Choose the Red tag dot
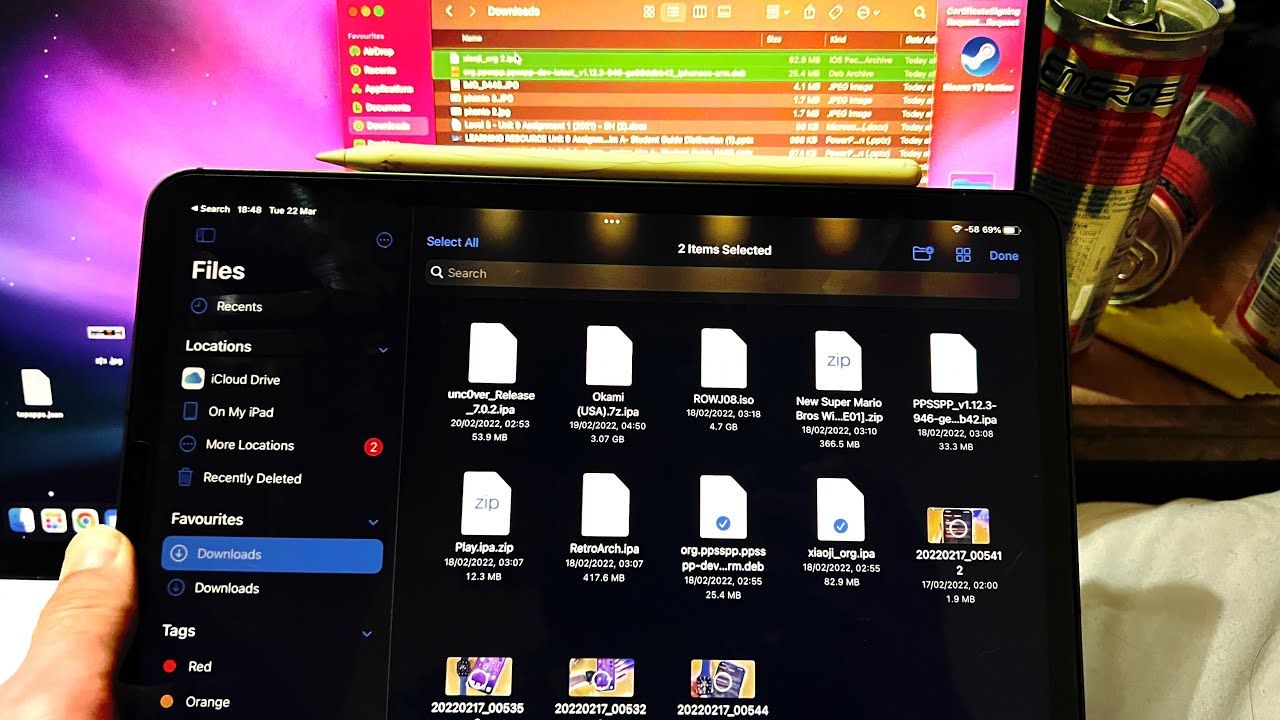This screenshot has width=1280, height=720. click(169, 666)
